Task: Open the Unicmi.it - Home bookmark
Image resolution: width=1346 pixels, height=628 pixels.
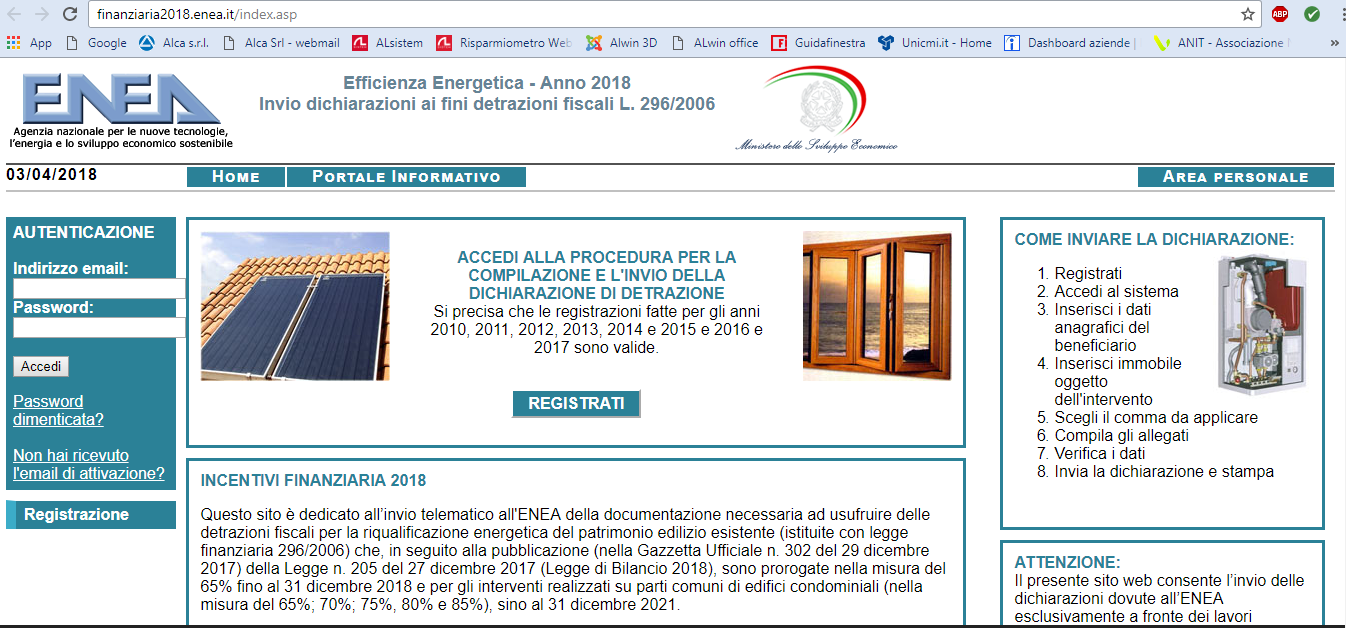Action: point(935,43)
